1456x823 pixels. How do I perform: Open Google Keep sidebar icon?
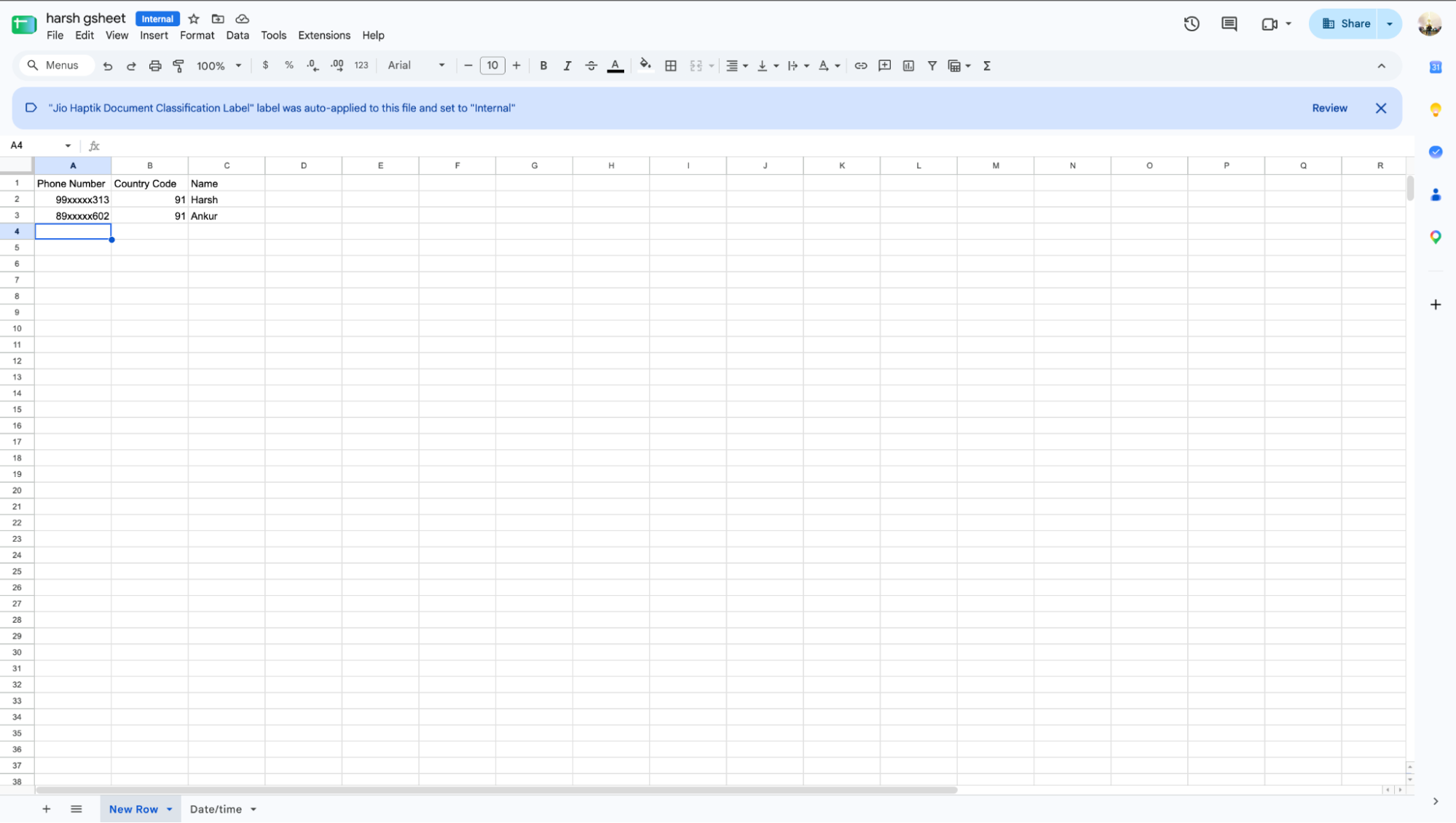(1435, 109)
